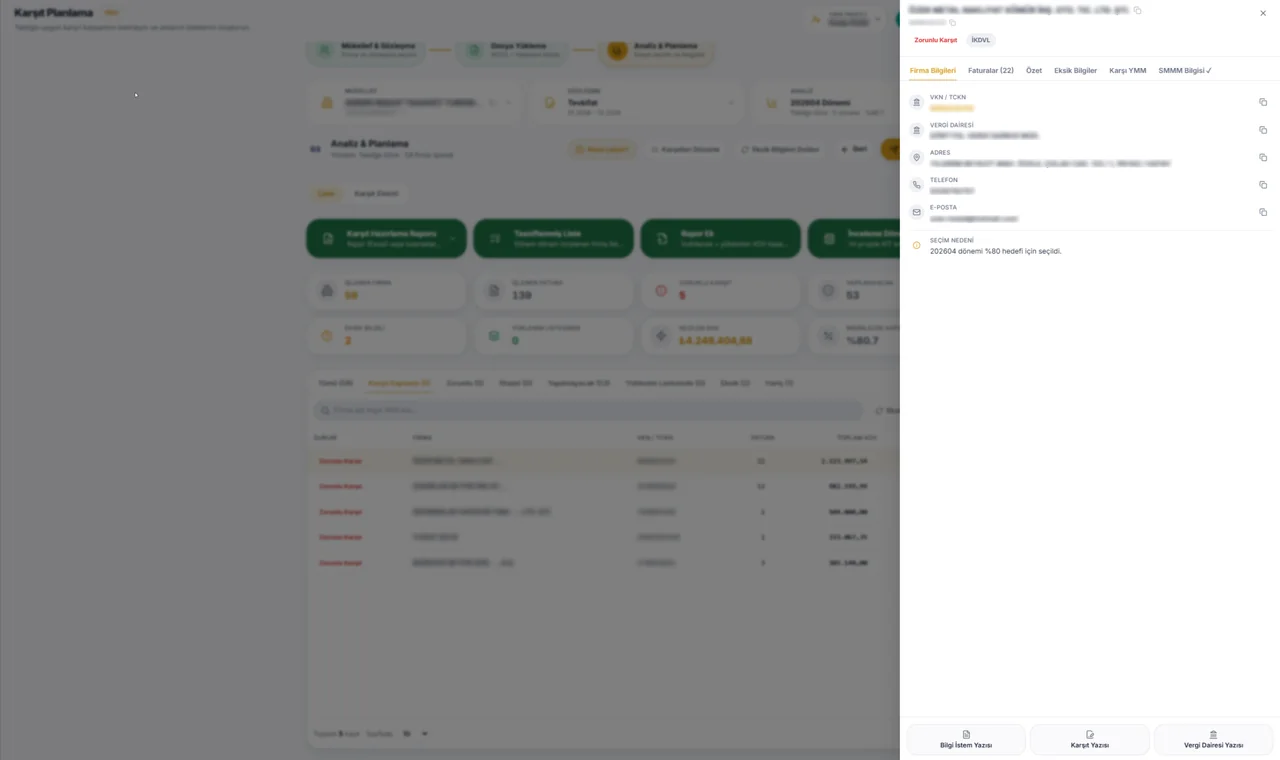Click the VKN / TCKN label
The height and width of the screenshot is (760, 1280).
[948, 97]
